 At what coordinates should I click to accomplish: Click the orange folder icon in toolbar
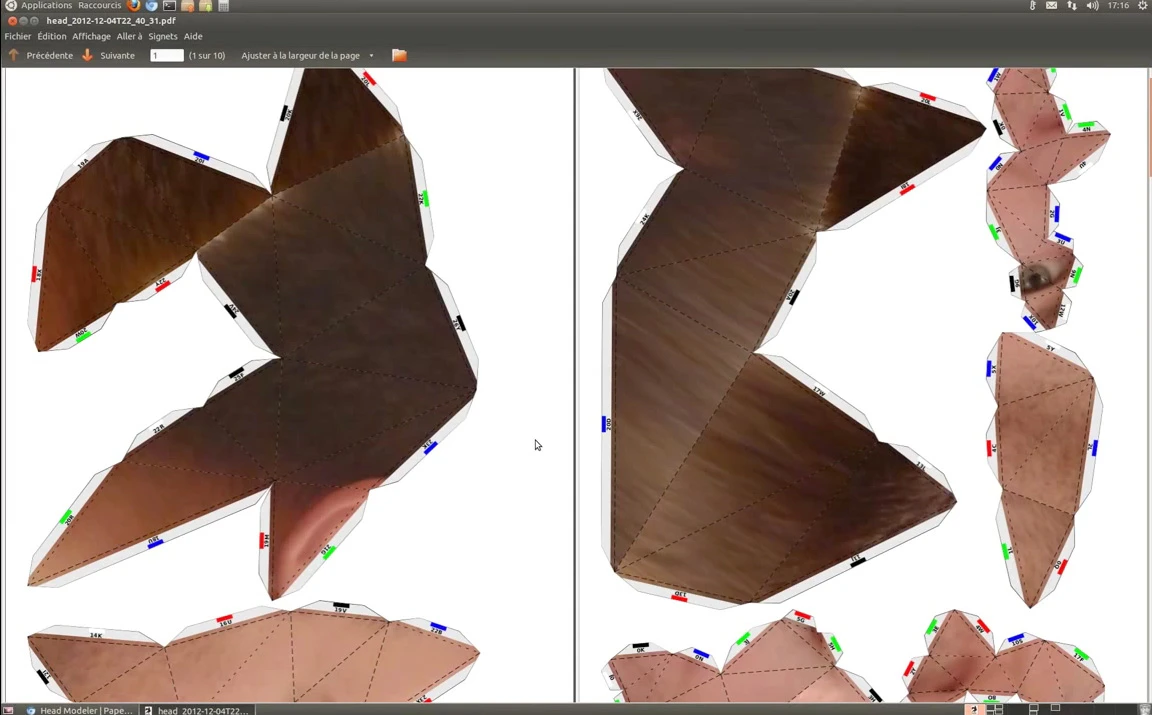(x=399, y=55)
